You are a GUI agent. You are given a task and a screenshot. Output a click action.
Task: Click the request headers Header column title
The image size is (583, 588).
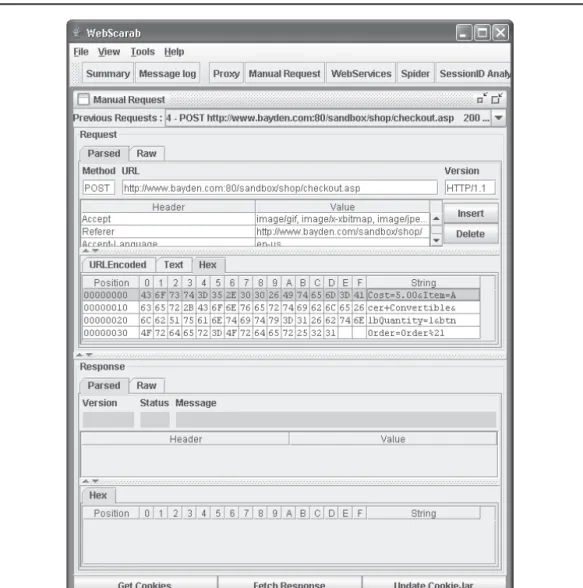click(168, 207)
